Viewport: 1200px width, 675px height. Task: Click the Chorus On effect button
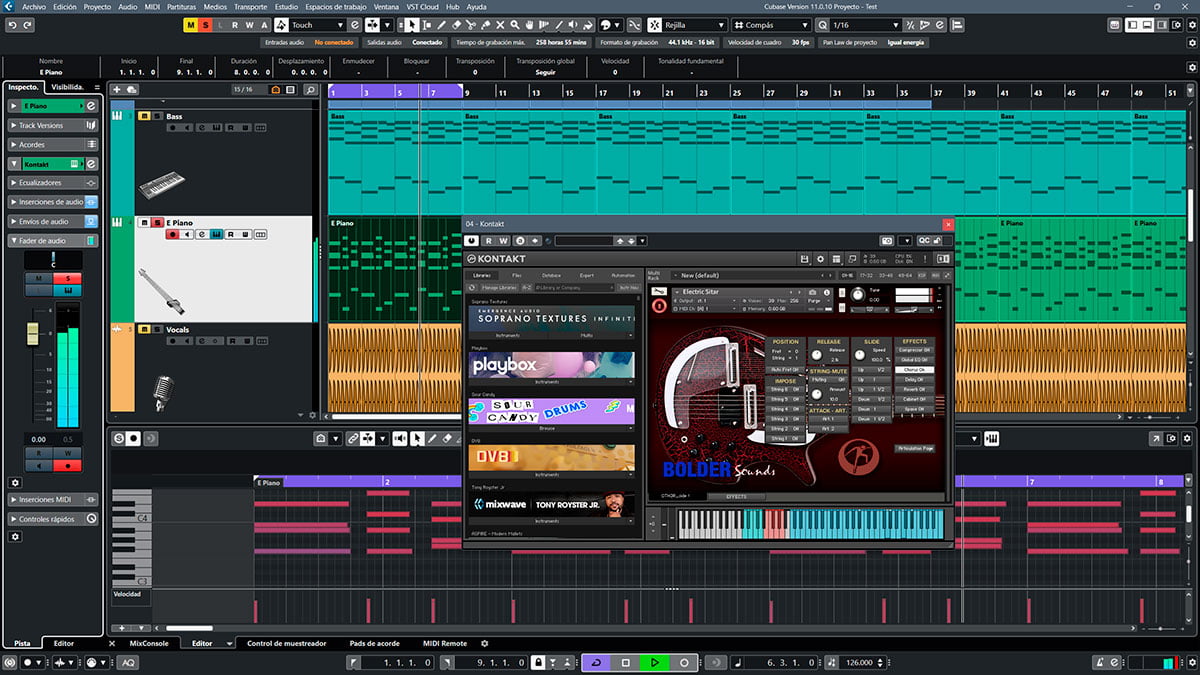coord(914,370)
